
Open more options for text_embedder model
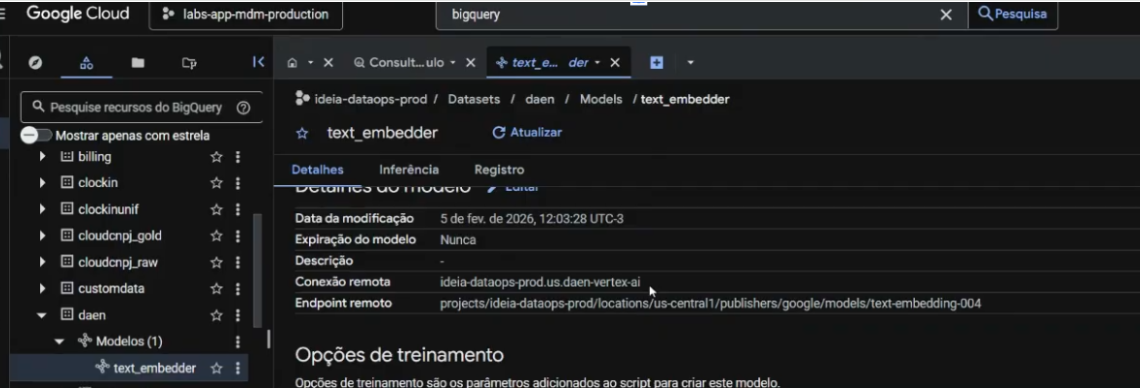[x=238, y=368]
